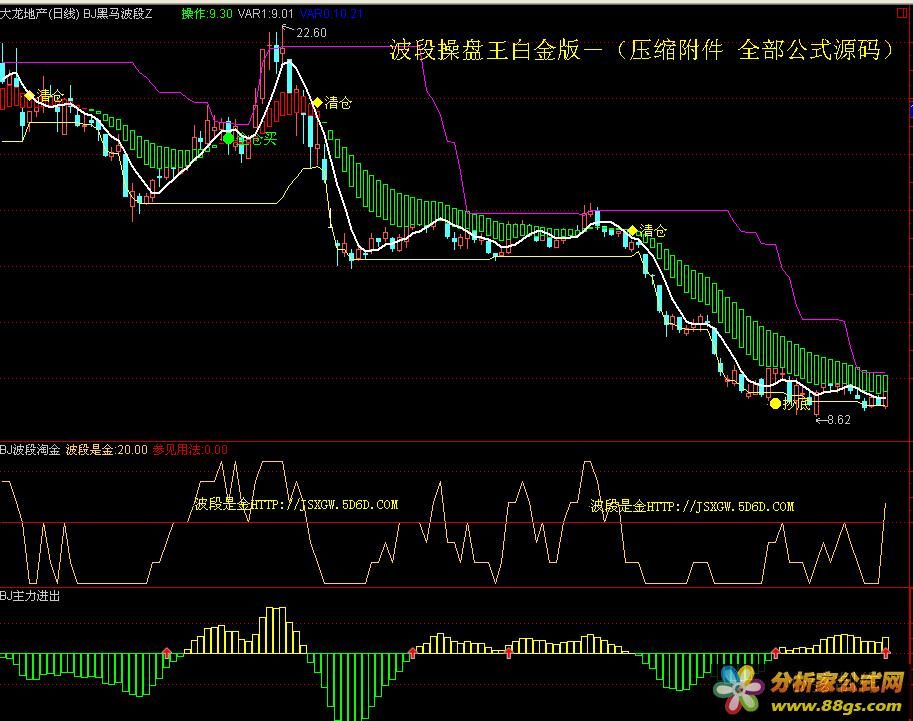Click the red 参见用法:0.00 value
The height and width of the screenshot is (721, 913).
click(x=190, y=450)
